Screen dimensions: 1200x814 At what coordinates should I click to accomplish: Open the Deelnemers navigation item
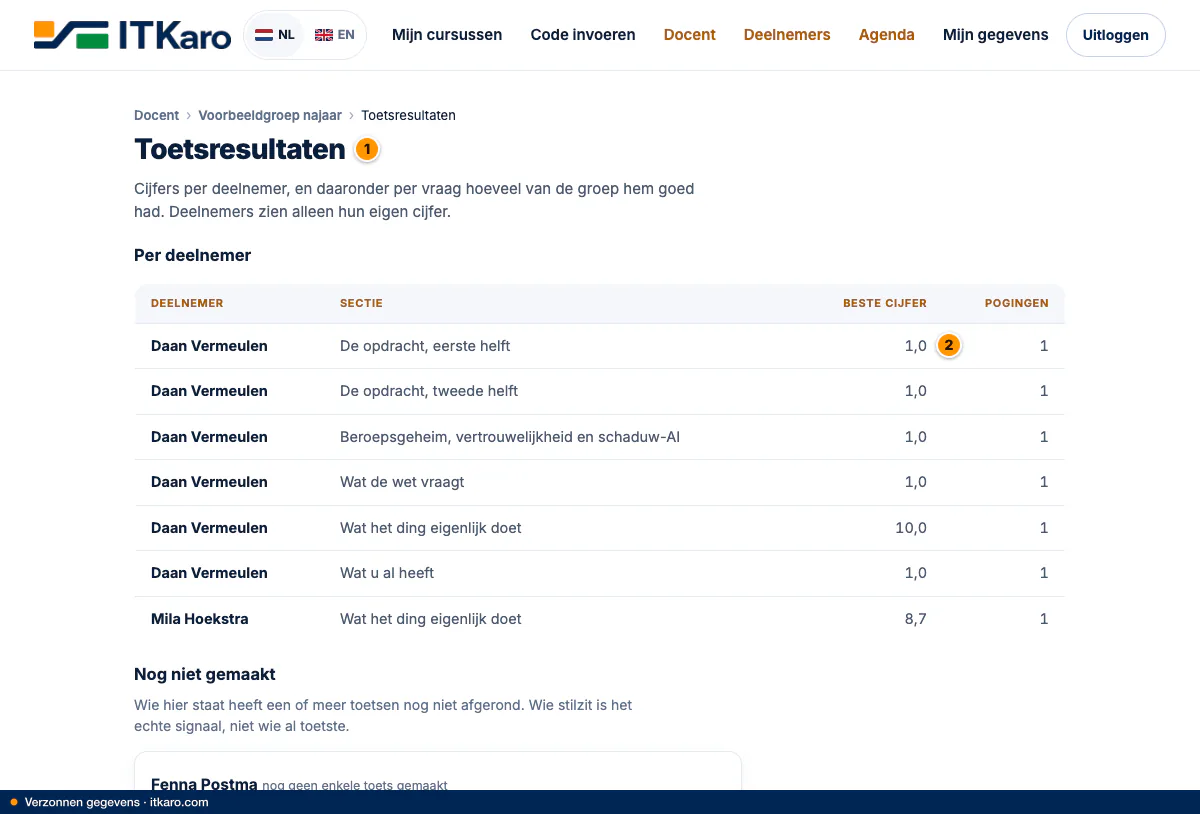point(787,35)
